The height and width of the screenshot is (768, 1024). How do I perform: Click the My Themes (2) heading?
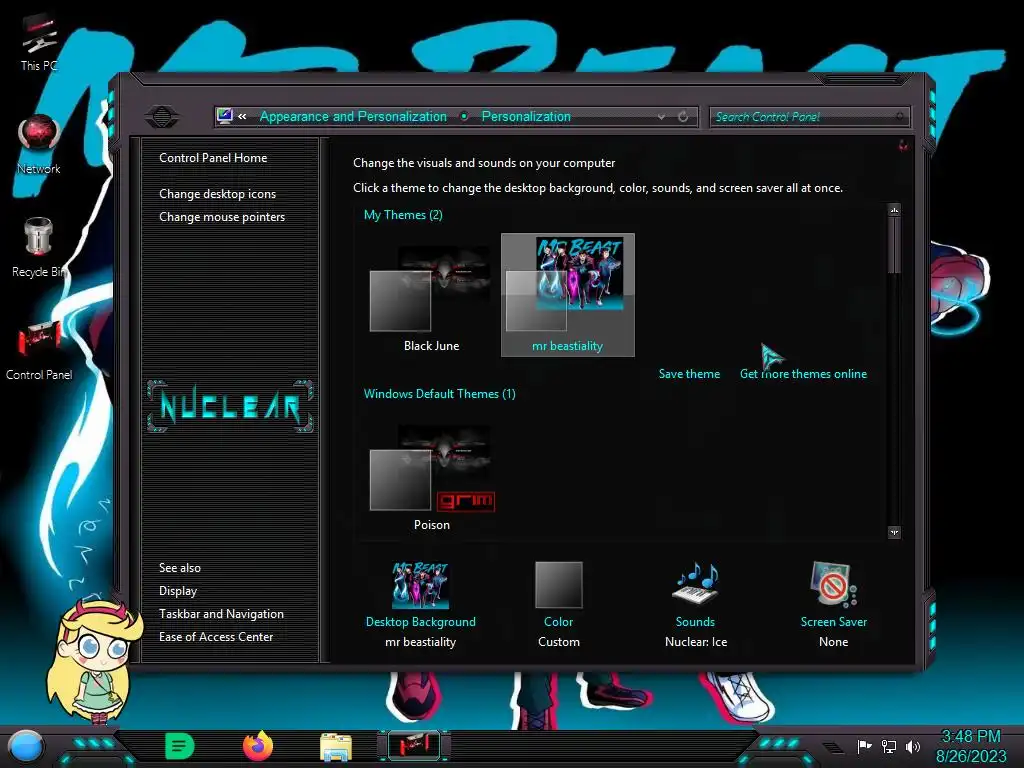(x=403, y=215)
